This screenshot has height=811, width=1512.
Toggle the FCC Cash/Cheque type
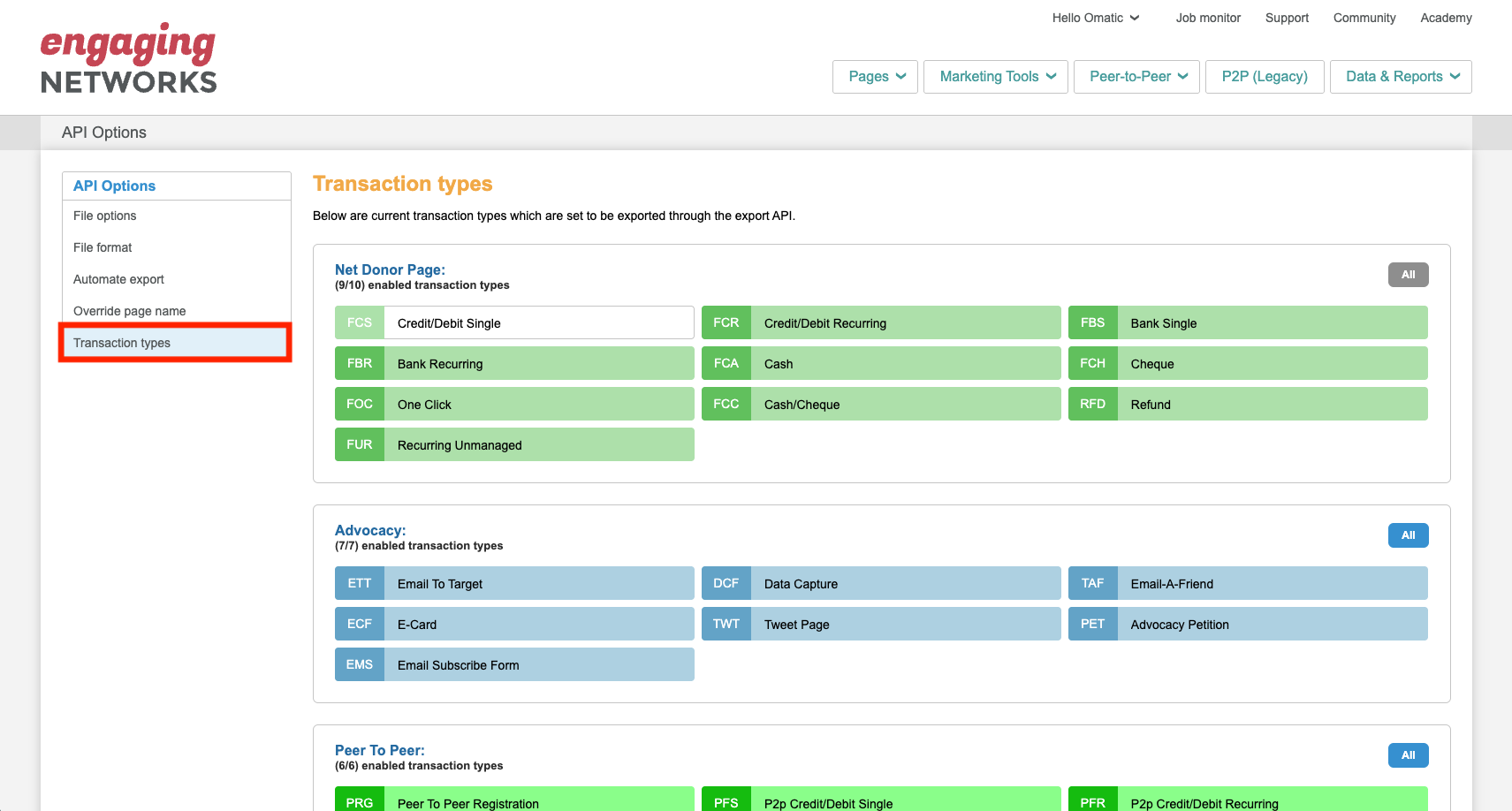881,404
